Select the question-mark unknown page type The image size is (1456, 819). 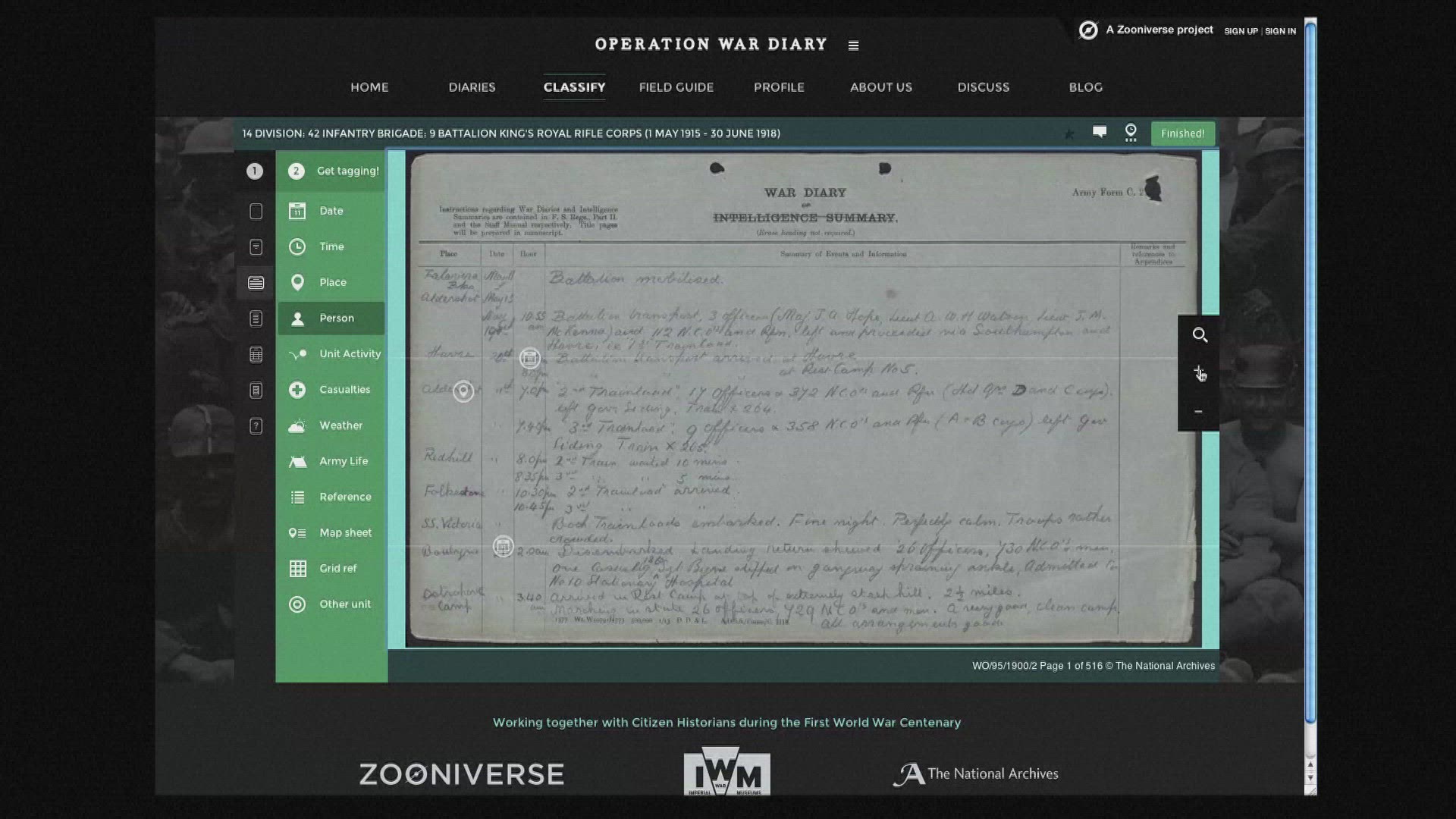coord(256,426)
